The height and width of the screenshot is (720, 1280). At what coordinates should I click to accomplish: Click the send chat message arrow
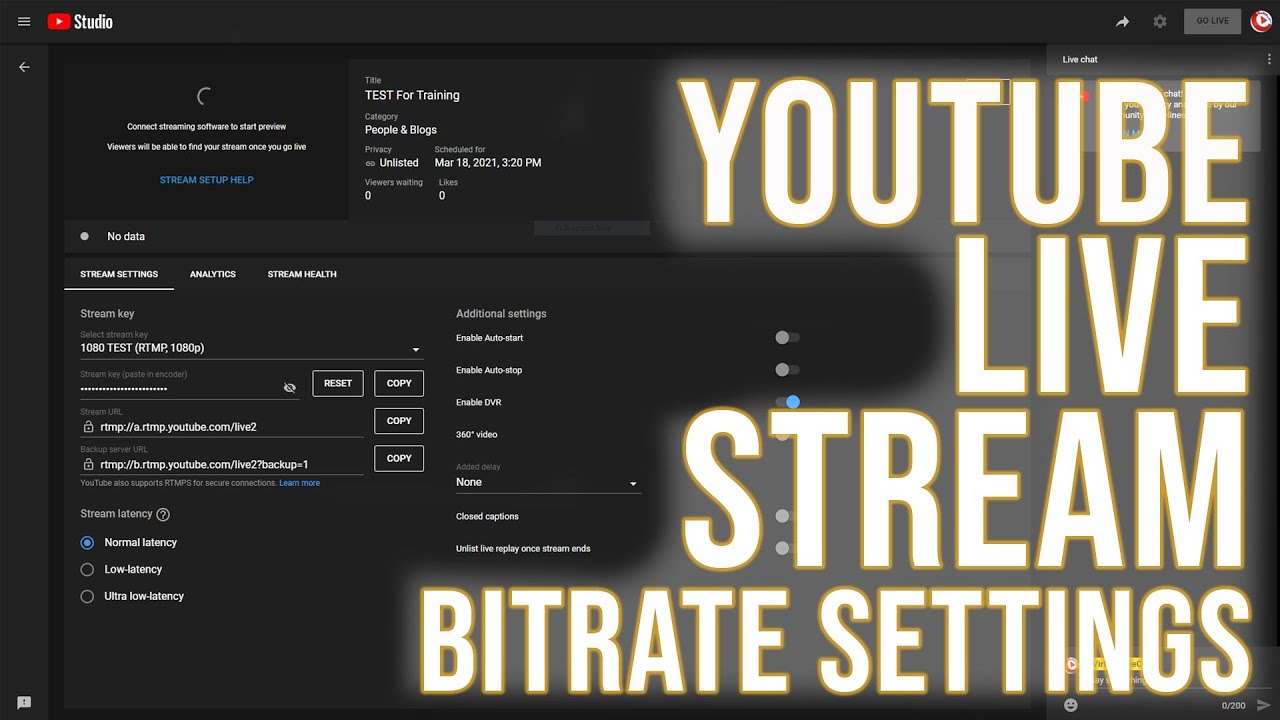[x=1262, y=704]
